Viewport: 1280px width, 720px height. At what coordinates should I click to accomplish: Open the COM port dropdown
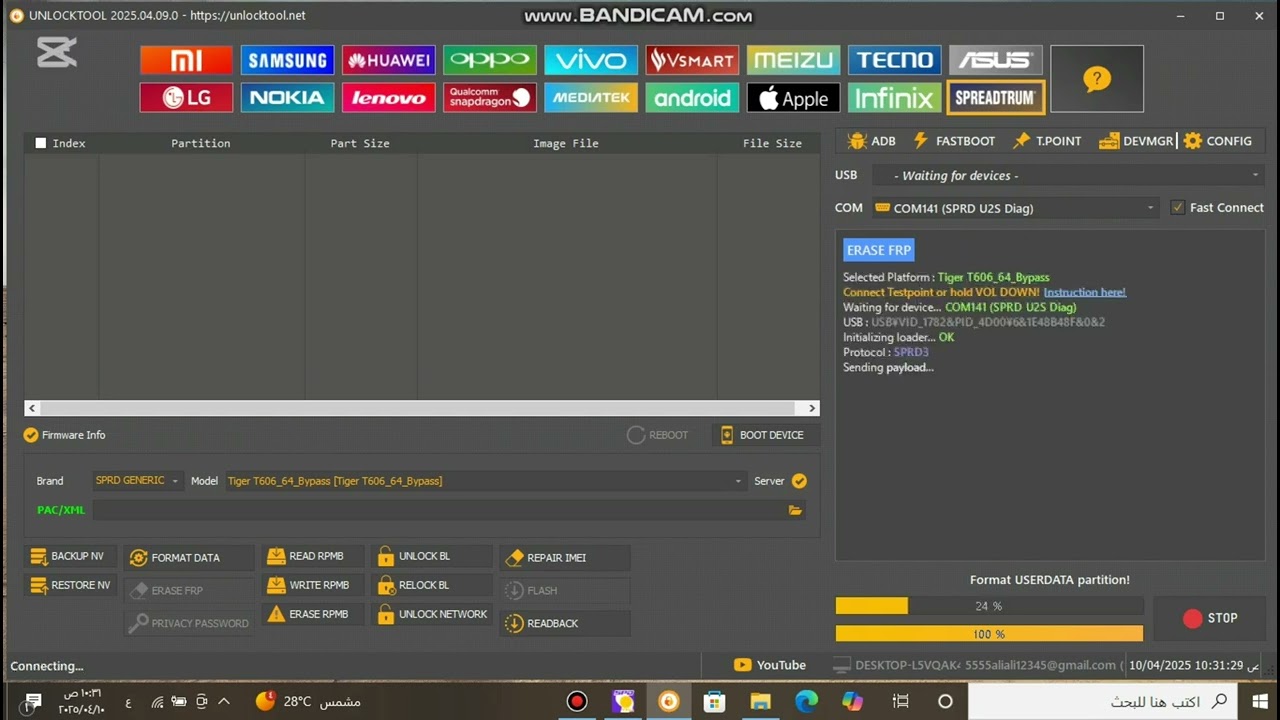tap(1016, 208)
